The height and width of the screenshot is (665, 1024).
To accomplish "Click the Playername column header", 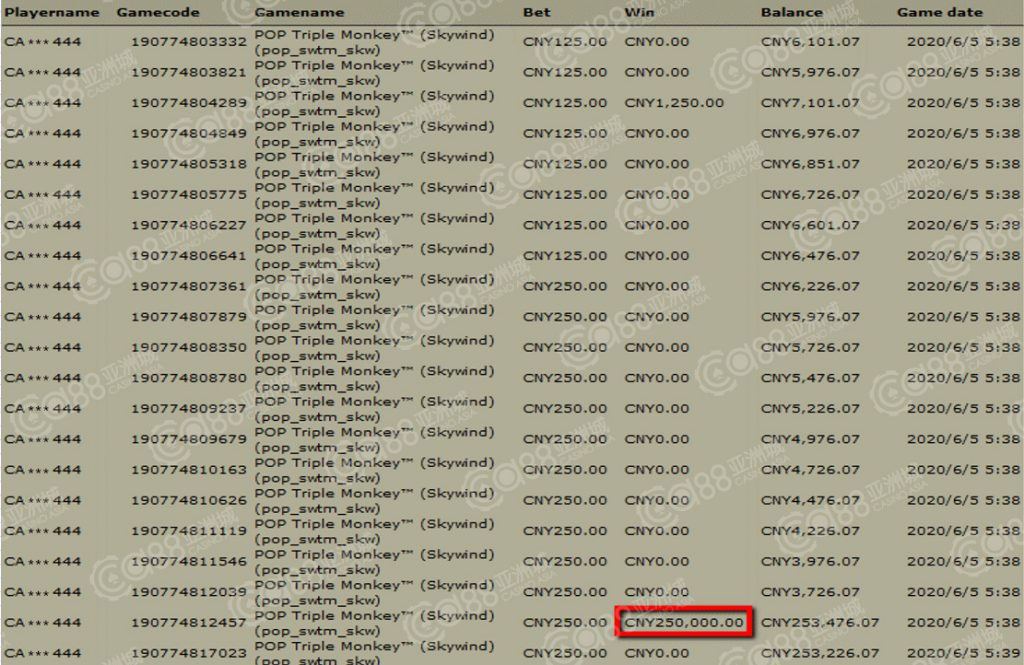I will (52, 13).
